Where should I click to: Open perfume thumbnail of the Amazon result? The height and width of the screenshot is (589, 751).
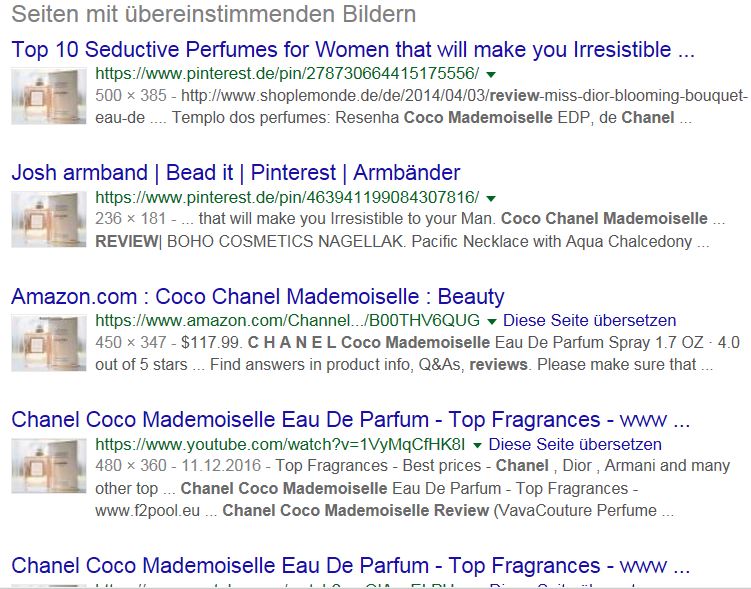point(49,343)
